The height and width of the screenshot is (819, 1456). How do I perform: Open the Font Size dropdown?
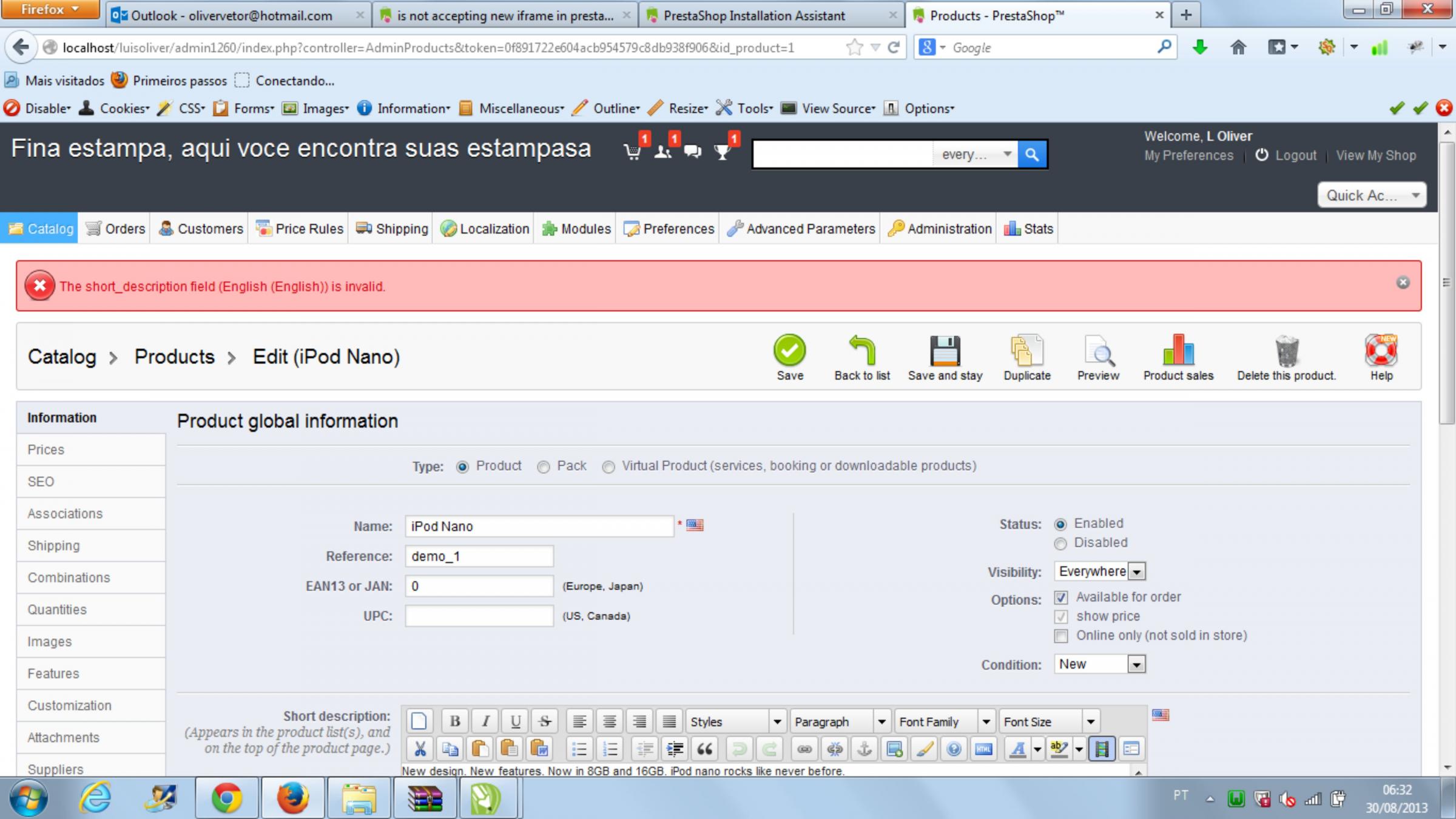pyautogui.click(x=1049, y=721)
